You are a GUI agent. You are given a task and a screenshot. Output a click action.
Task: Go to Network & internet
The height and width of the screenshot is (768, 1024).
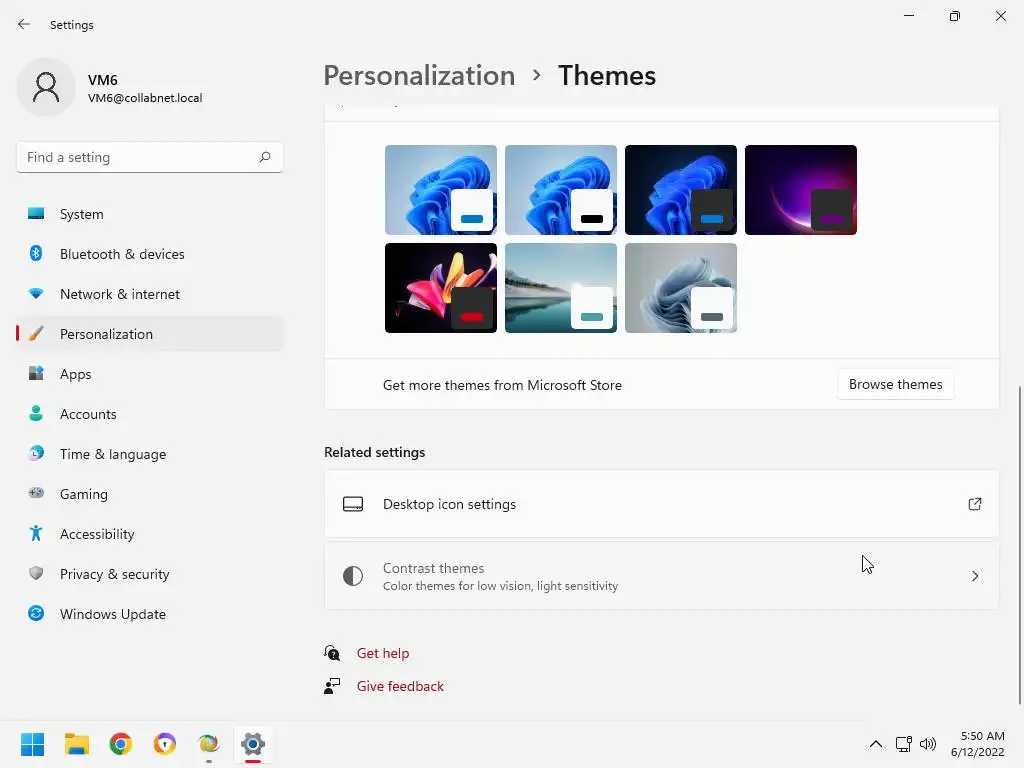[x=150, y=294]
